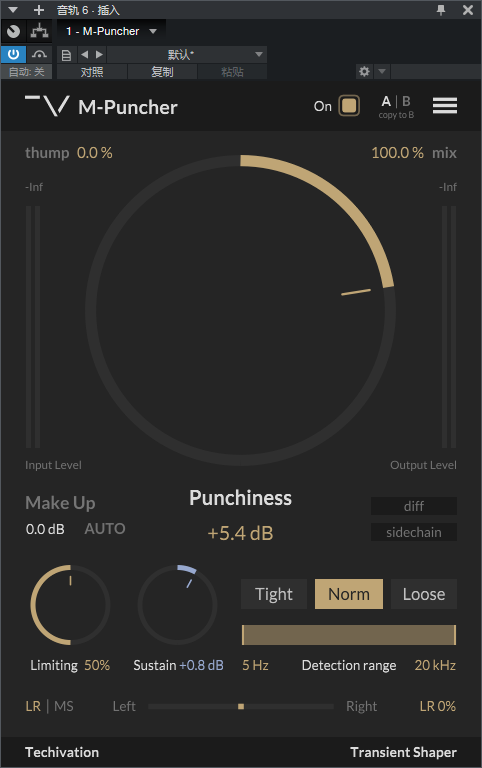Click the plus icon to add insert
Screen dimensions: 482x768
(x=39, y=10)
